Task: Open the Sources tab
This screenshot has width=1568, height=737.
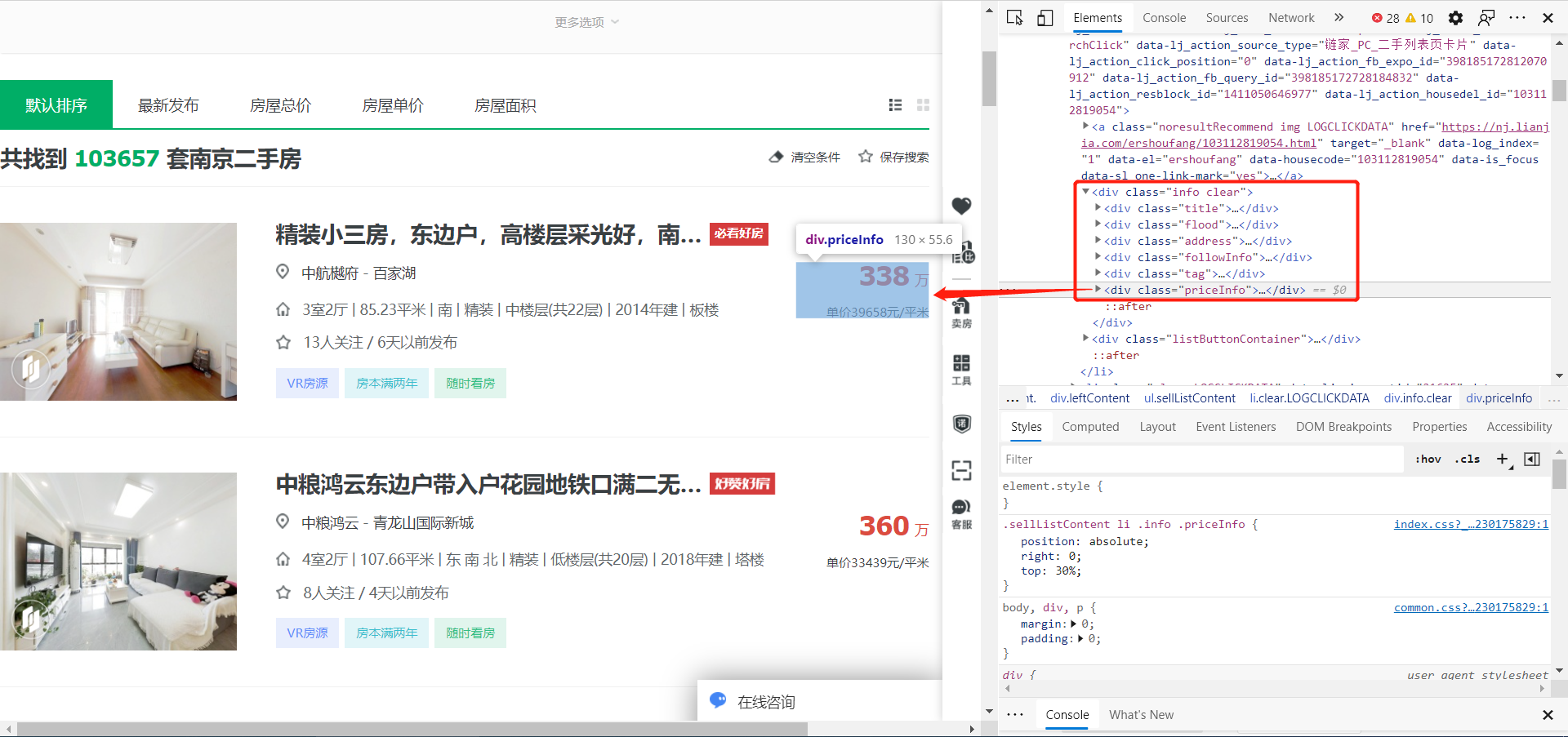Action: click(x=1227, y=18)
